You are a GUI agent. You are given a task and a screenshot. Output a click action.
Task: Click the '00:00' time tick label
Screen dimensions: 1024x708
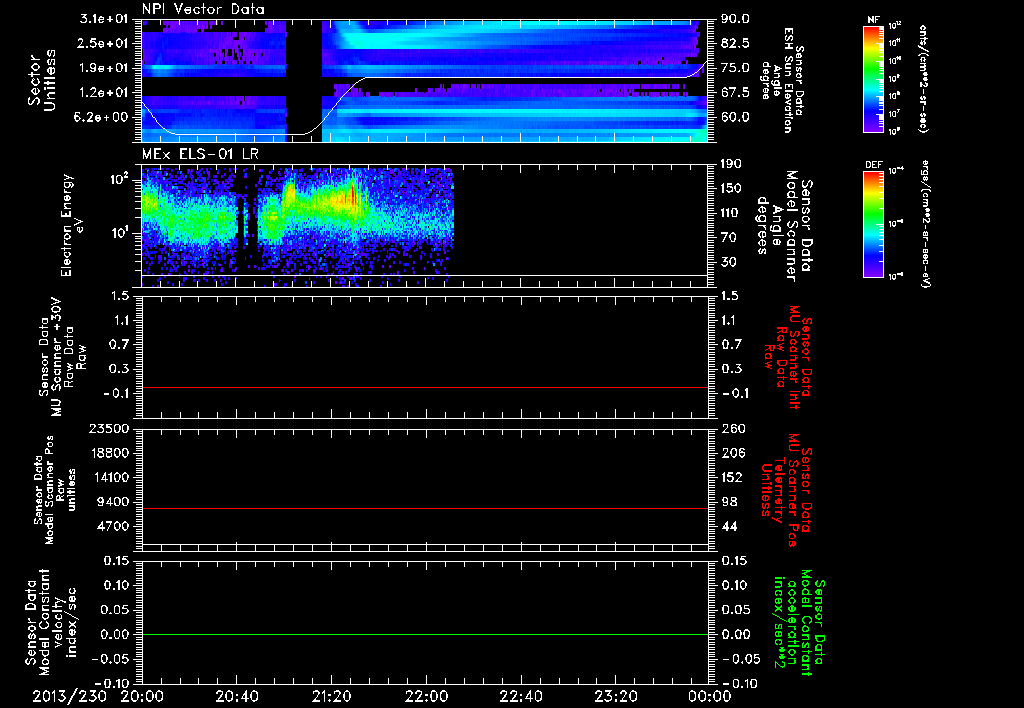[709, 696]
